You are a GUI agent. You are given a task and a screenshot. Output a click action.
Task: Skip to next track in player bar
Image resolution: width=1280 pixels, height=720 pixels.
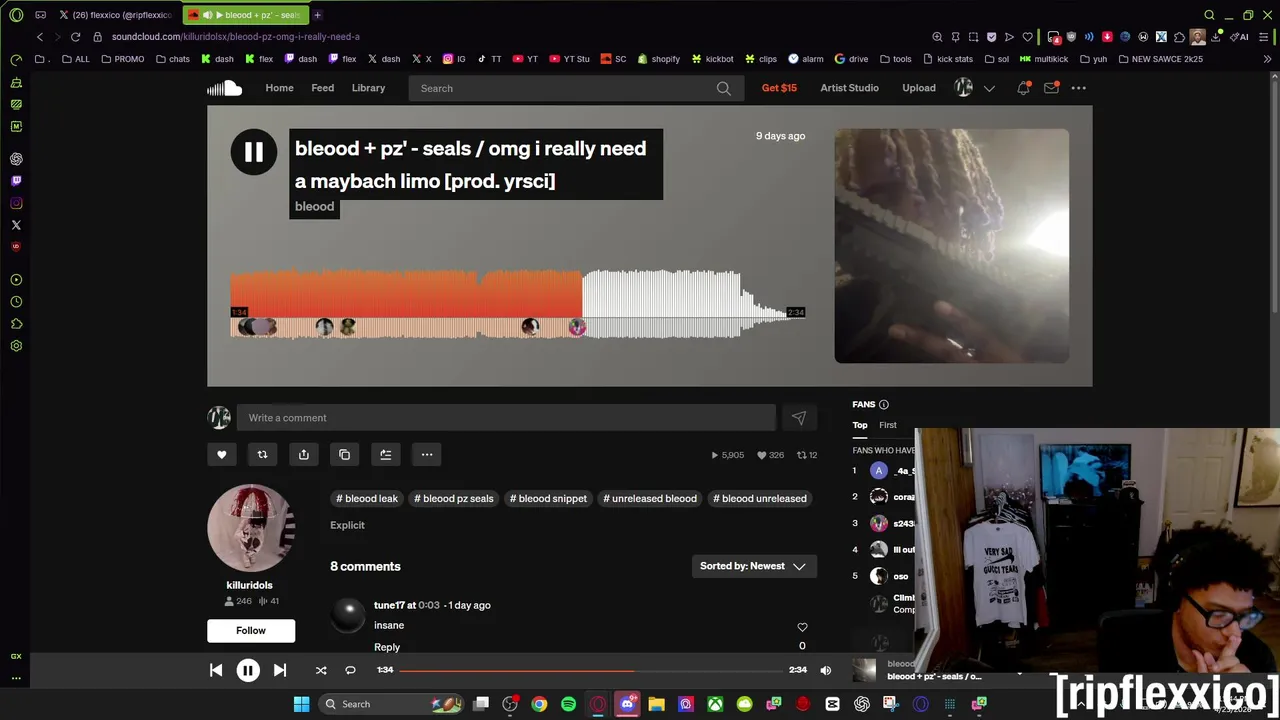[x=280, y=670]
